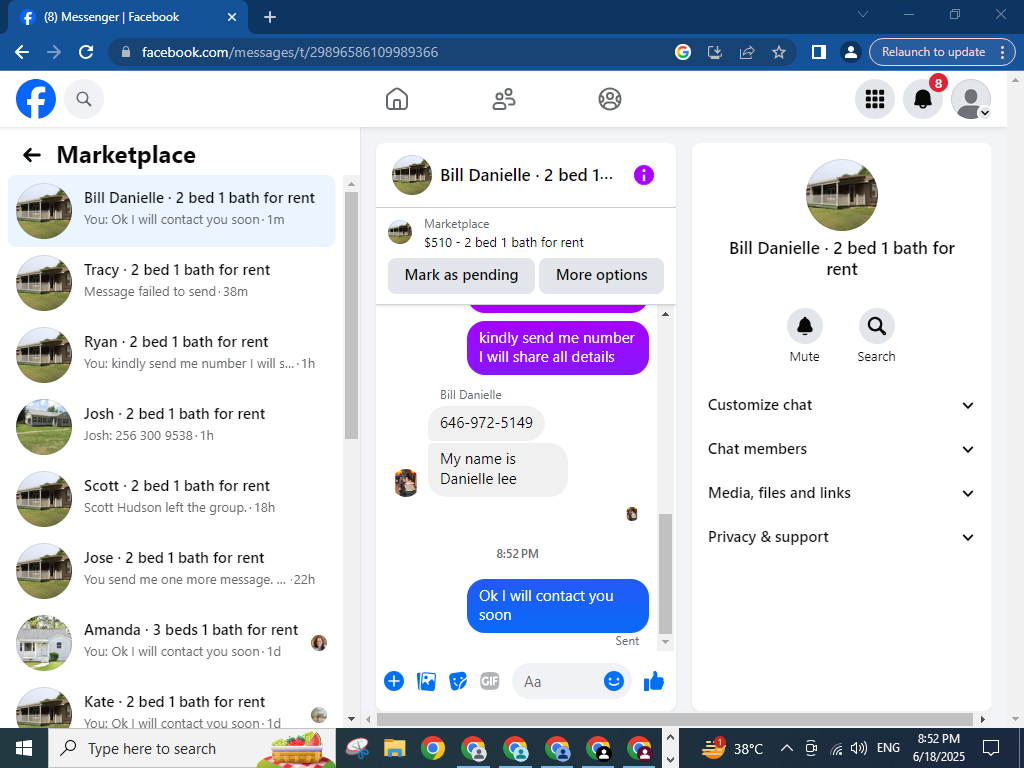Viewport: 1024px width, 768px height.
Task: Click conversation list scroll down arrow
Action: pos(351,719)
